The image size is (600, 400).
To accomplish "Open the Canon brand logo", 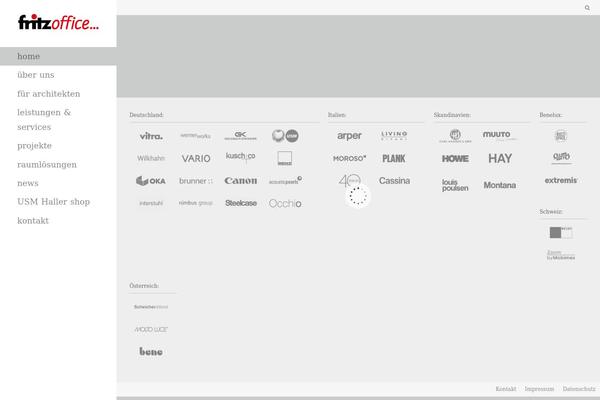I will point(241,181).
